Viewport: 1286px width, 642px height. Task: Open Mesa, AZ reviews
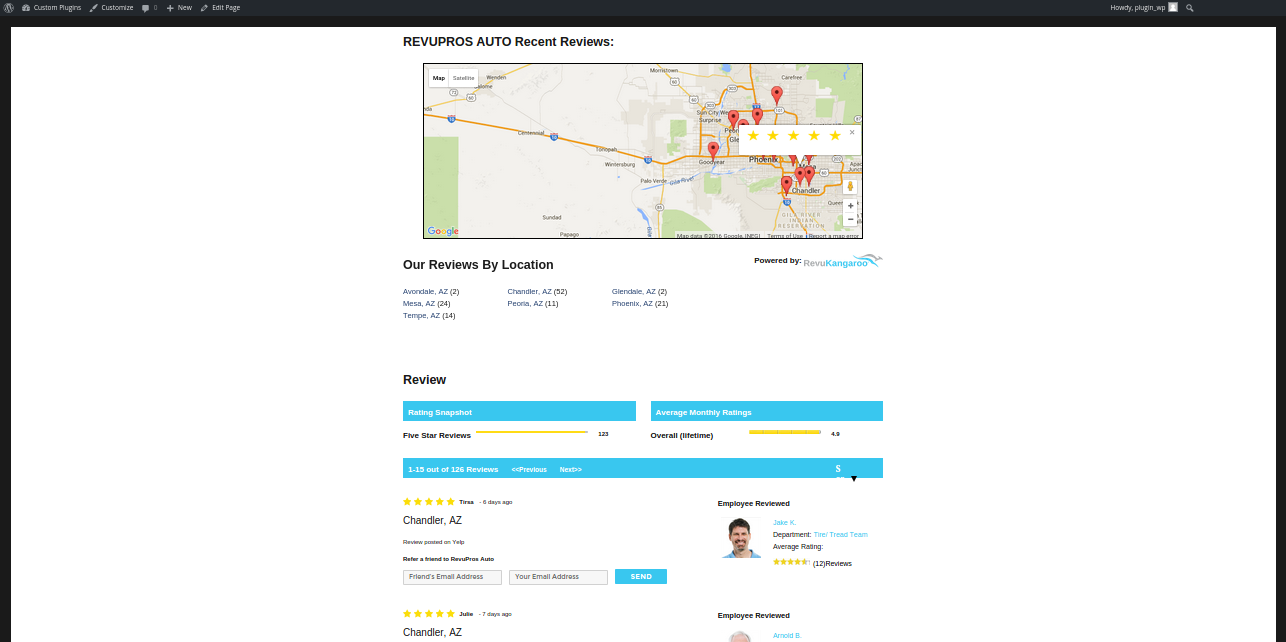(419, 304)
